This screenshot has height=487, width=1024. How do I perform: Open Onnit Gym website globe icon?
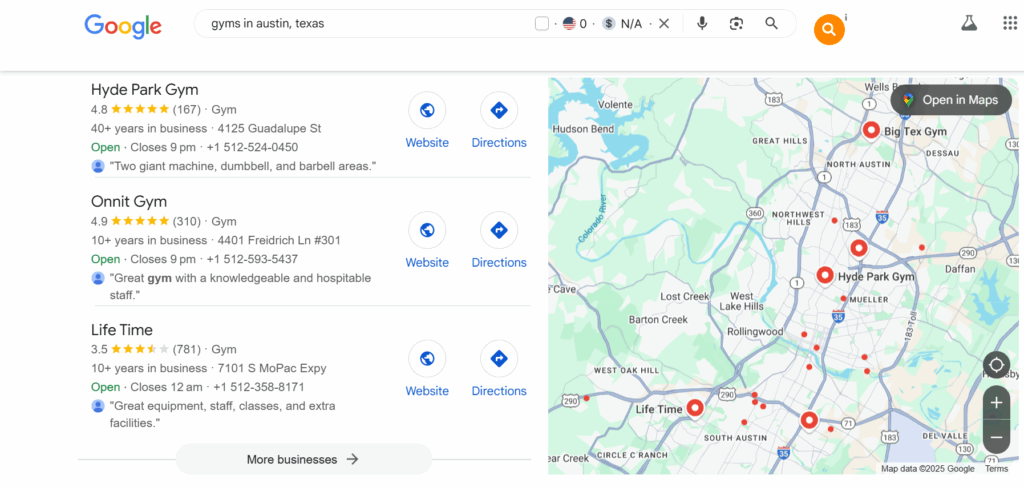pos(427,230)
